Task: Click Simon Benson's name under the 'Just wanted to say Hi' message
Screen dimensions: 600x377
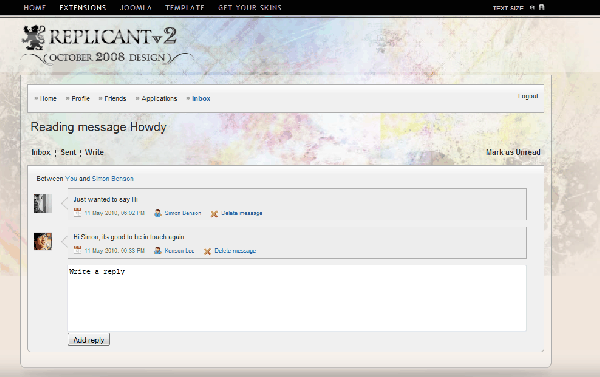Action: [183, 213]
